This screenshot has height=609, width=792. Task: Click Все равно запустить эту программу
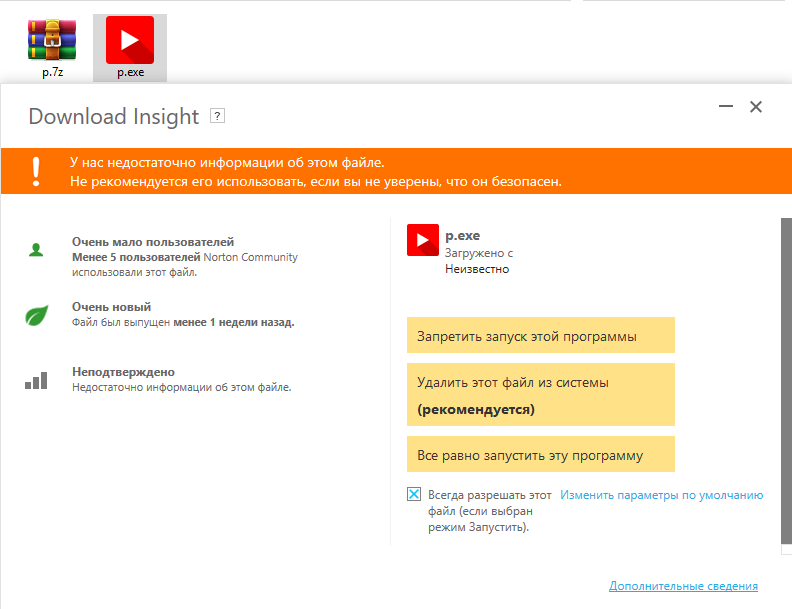(x=540, y=454)
